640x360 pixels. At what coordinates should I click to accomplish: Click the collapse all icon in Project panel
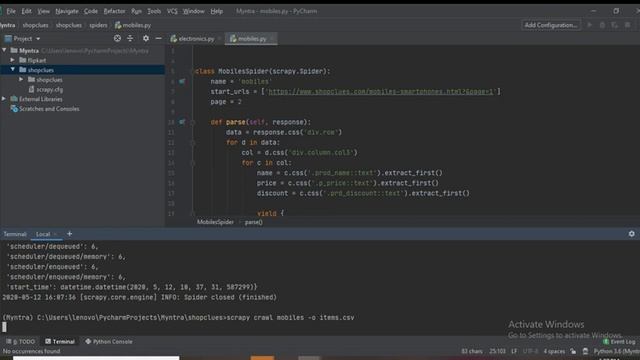coord(130,38)
